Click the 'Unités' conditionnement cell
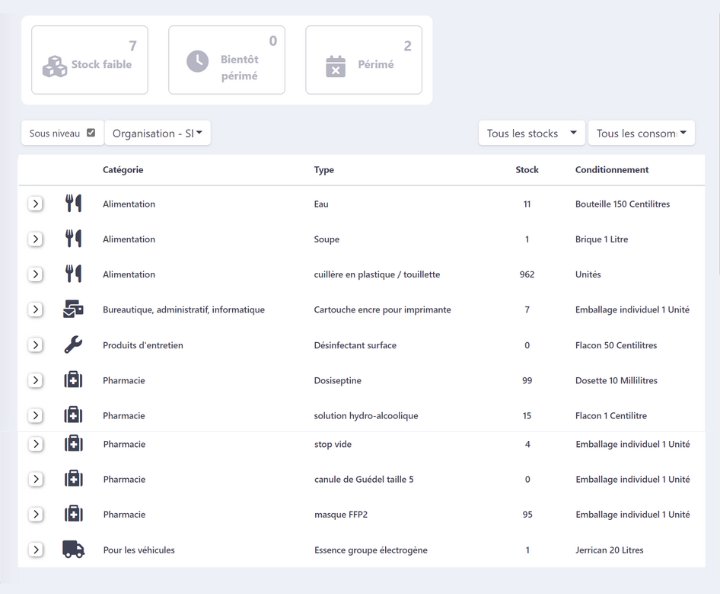This screenshot has height=594, width=720. 588,275
